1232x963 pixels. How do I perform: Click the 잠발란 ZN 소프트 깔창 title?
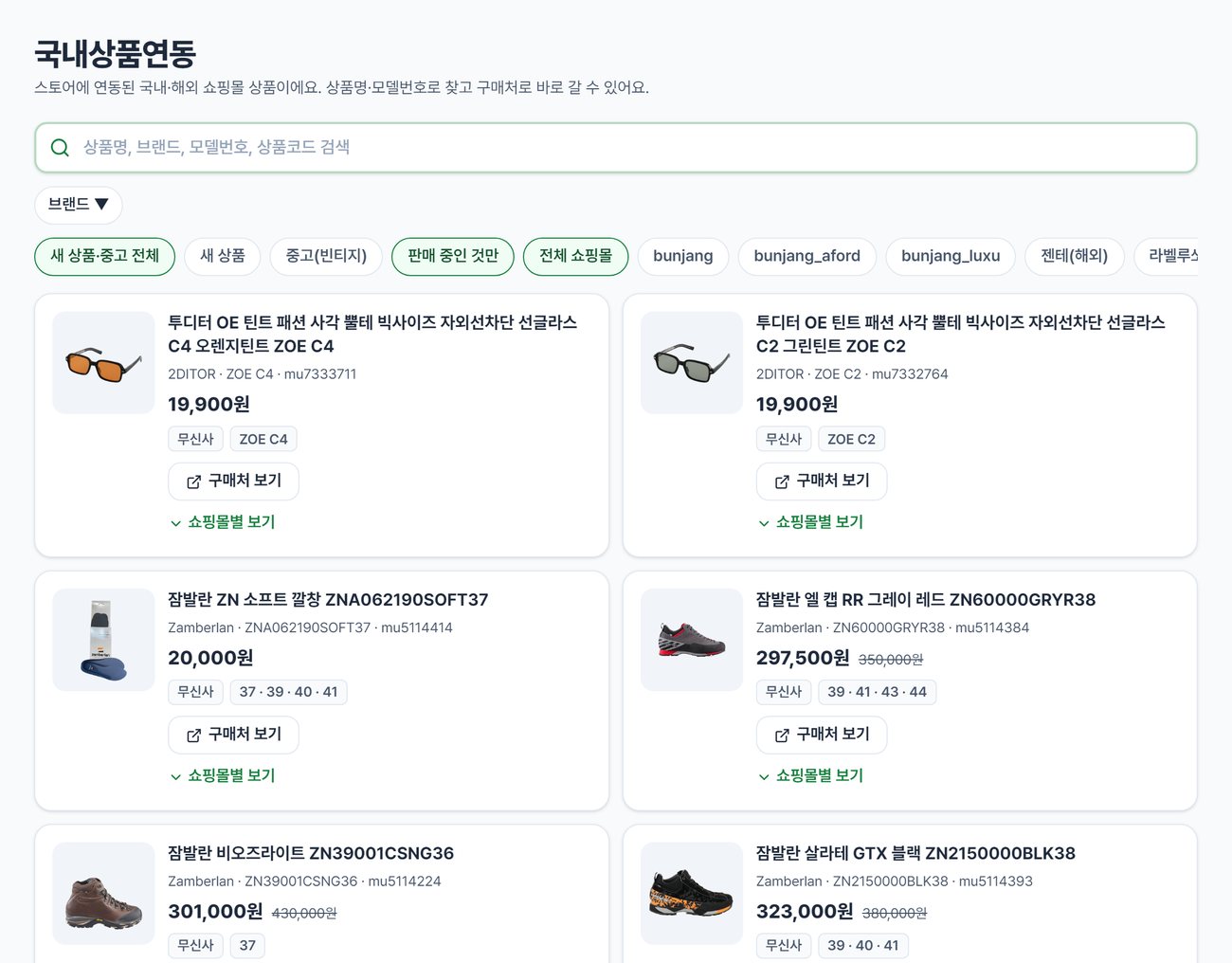328,600
